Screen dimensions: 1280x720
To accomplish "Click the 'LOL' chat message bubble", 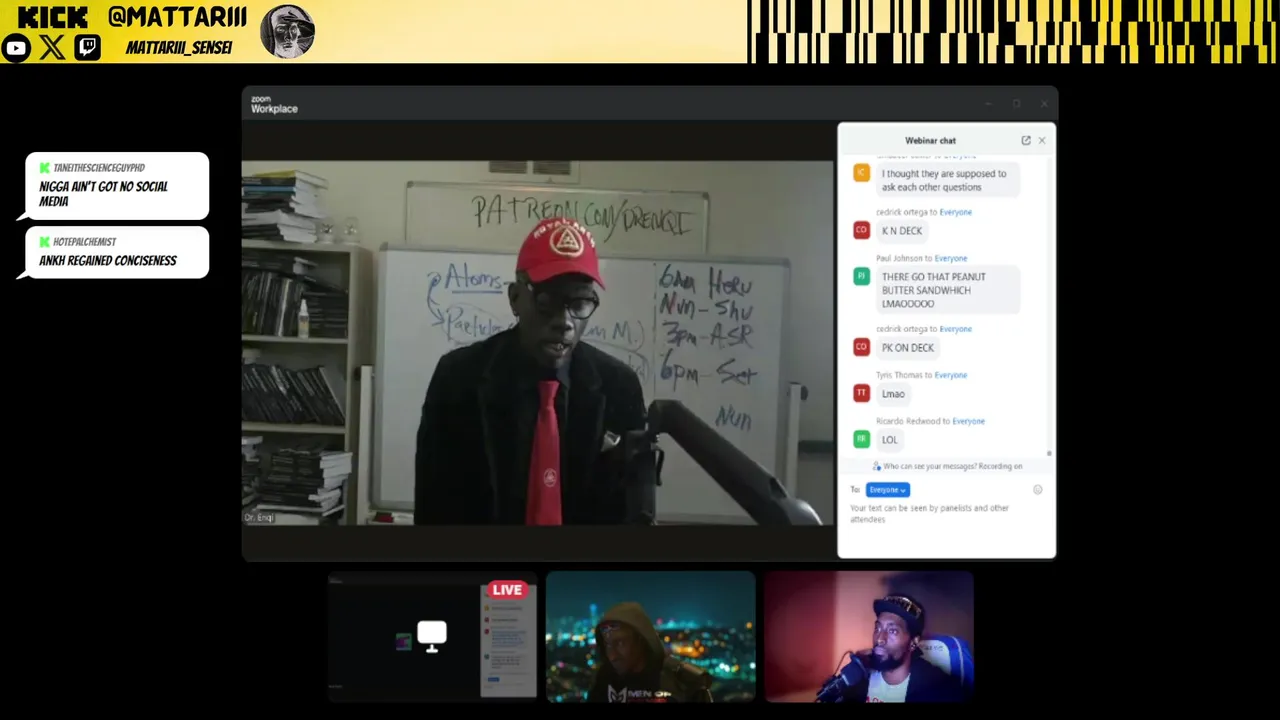I will pos(890,440).
